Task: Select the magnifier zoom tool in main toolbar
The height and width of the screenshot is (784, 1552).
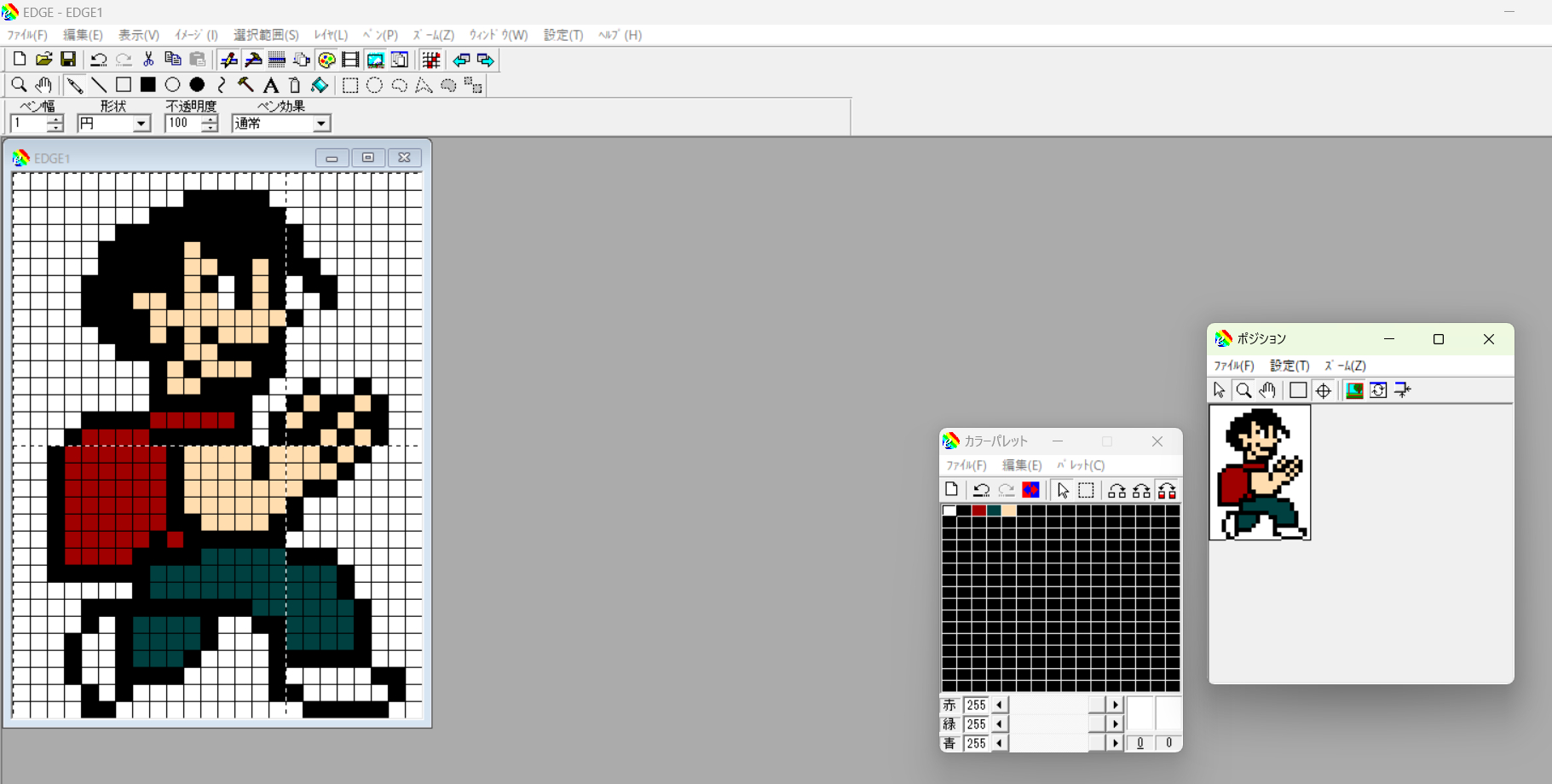Action: coord(19,85)
